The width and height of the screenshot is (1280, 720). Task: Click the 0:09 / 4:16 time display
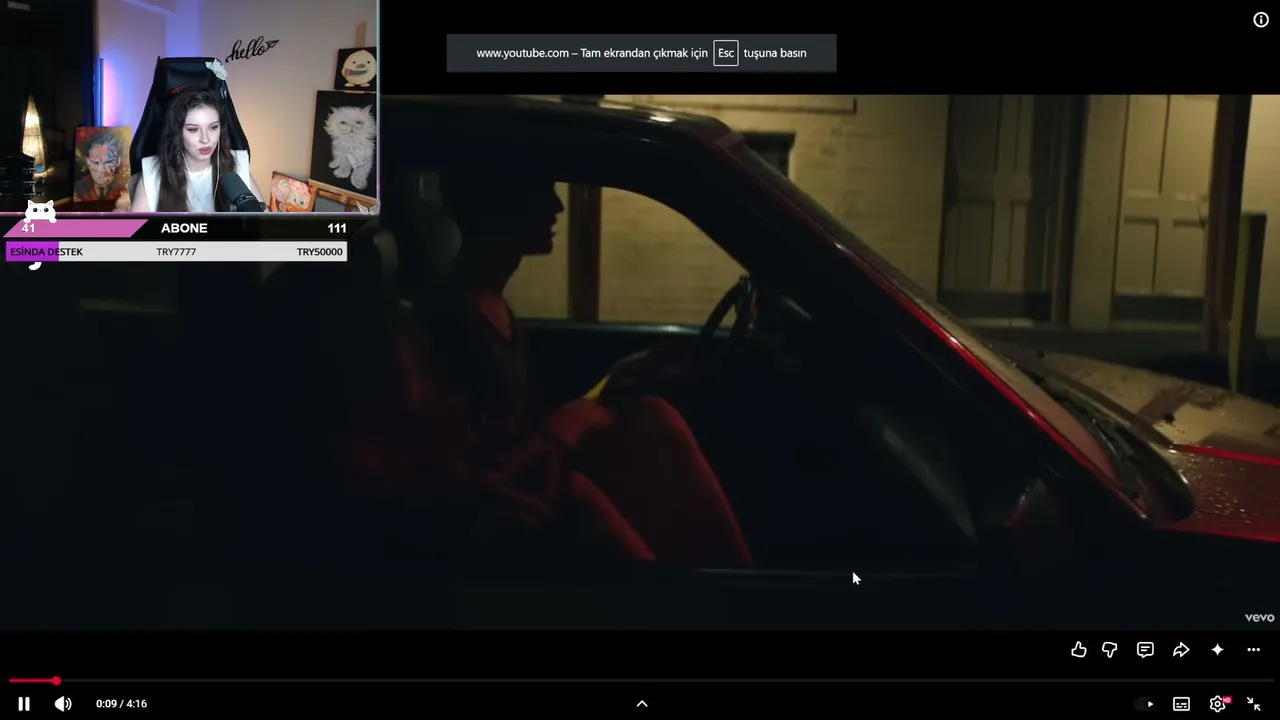click(x=121, y=704)
